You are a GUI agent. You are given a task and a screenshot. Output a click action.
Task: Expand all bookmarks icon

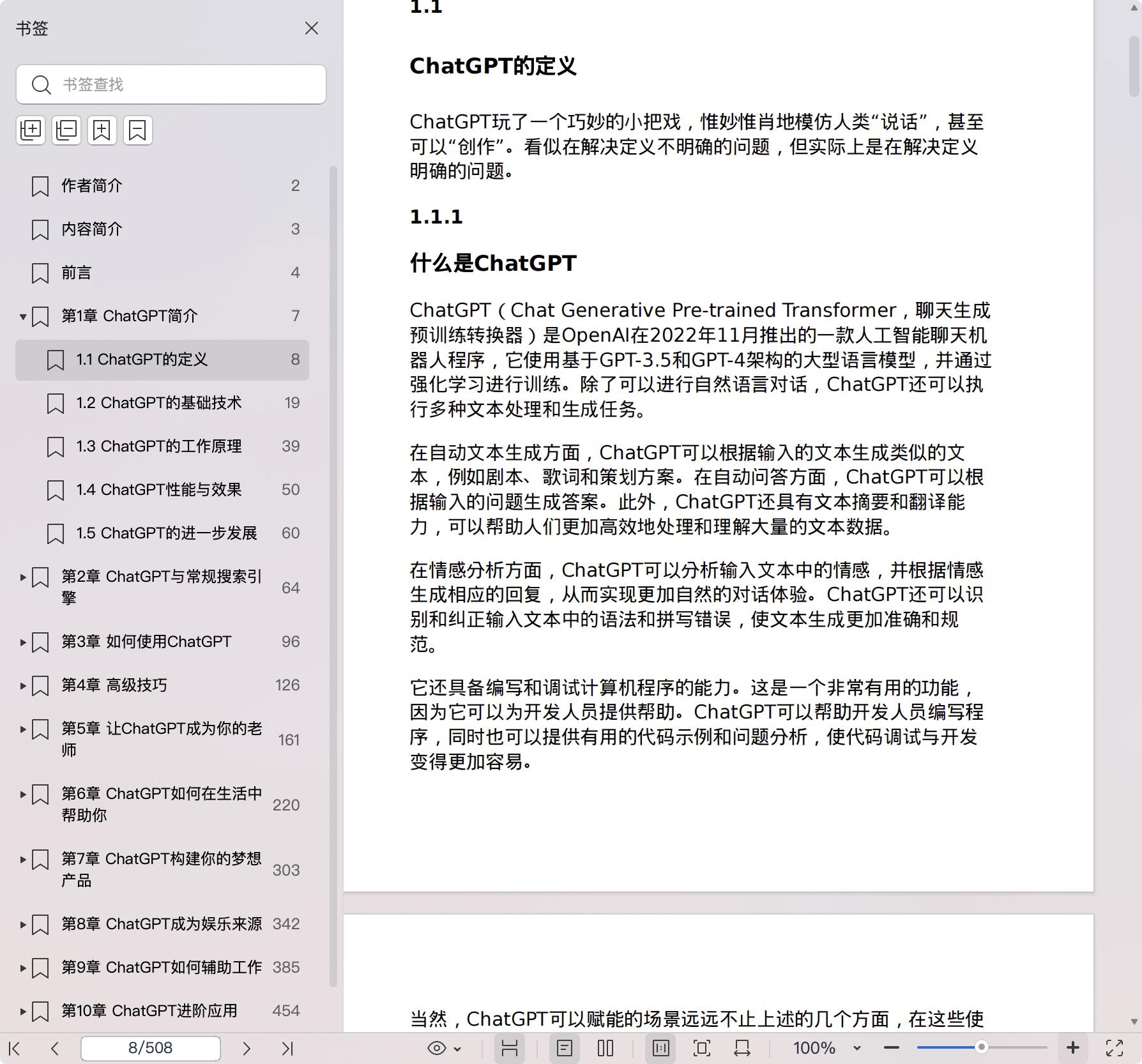(x=31, y=130)
